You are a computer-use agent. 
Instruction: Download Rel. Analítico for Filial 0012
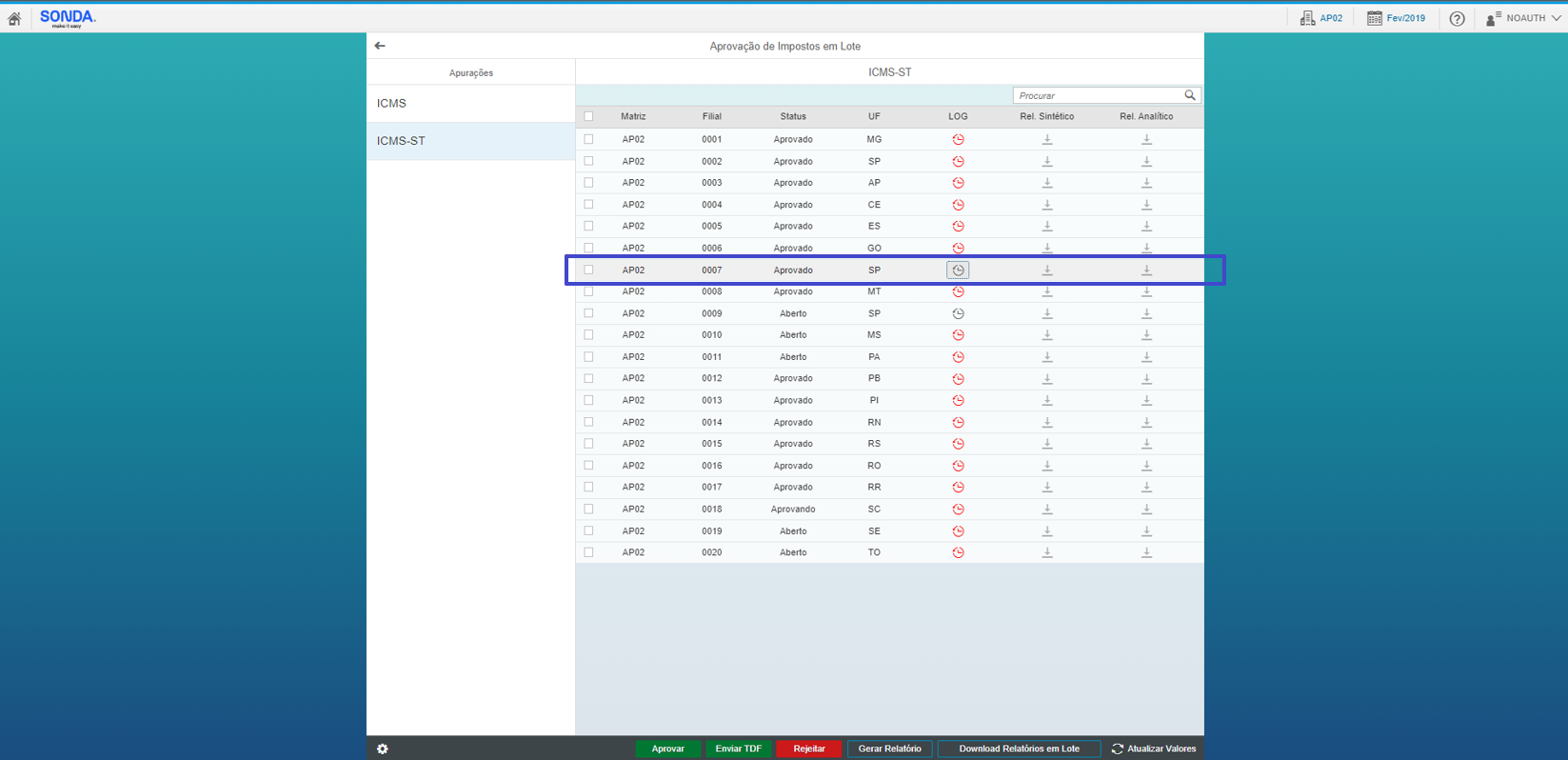1146,378
